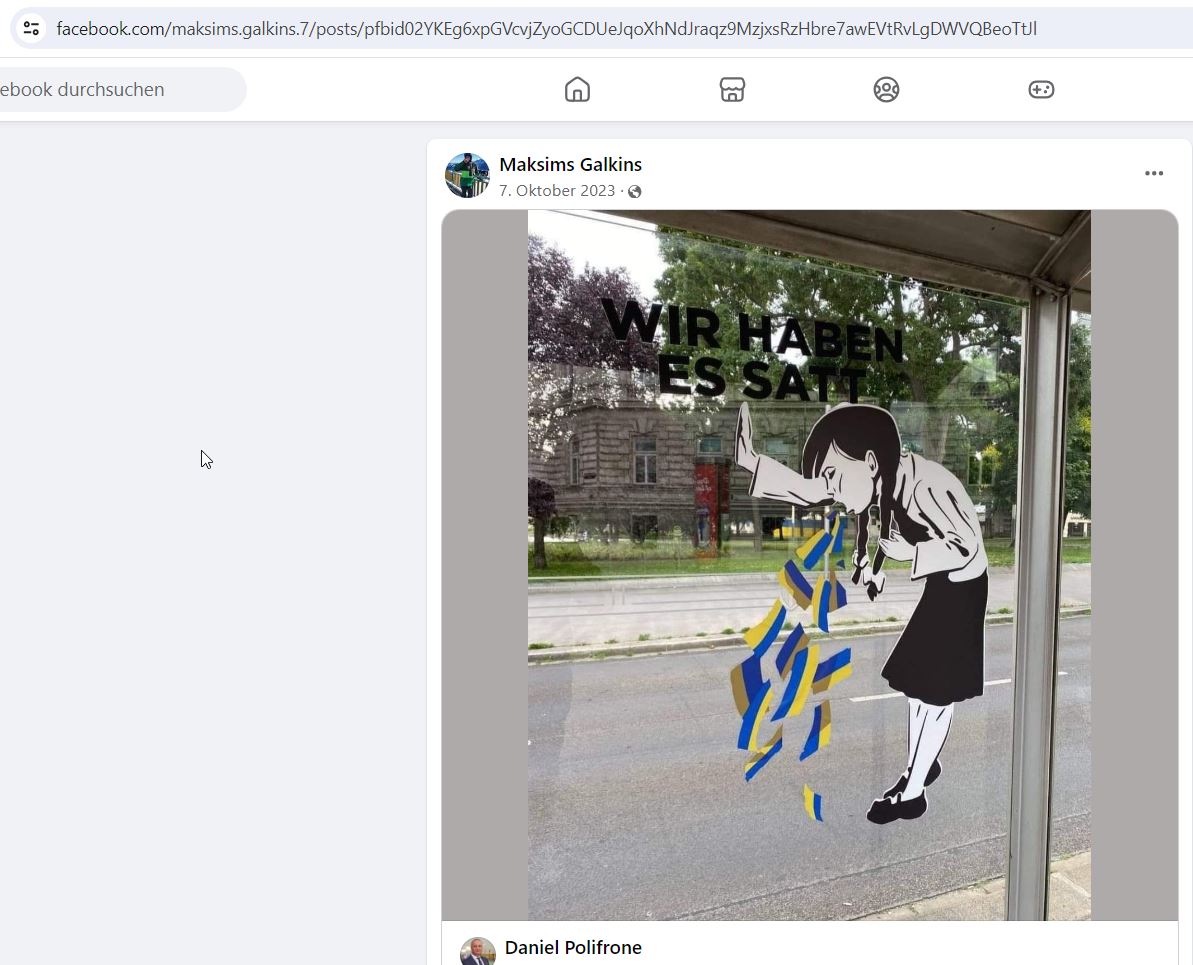Screen dimensions: 1193x965
Task: Open the Groups tab
Action: coord(886,90)
